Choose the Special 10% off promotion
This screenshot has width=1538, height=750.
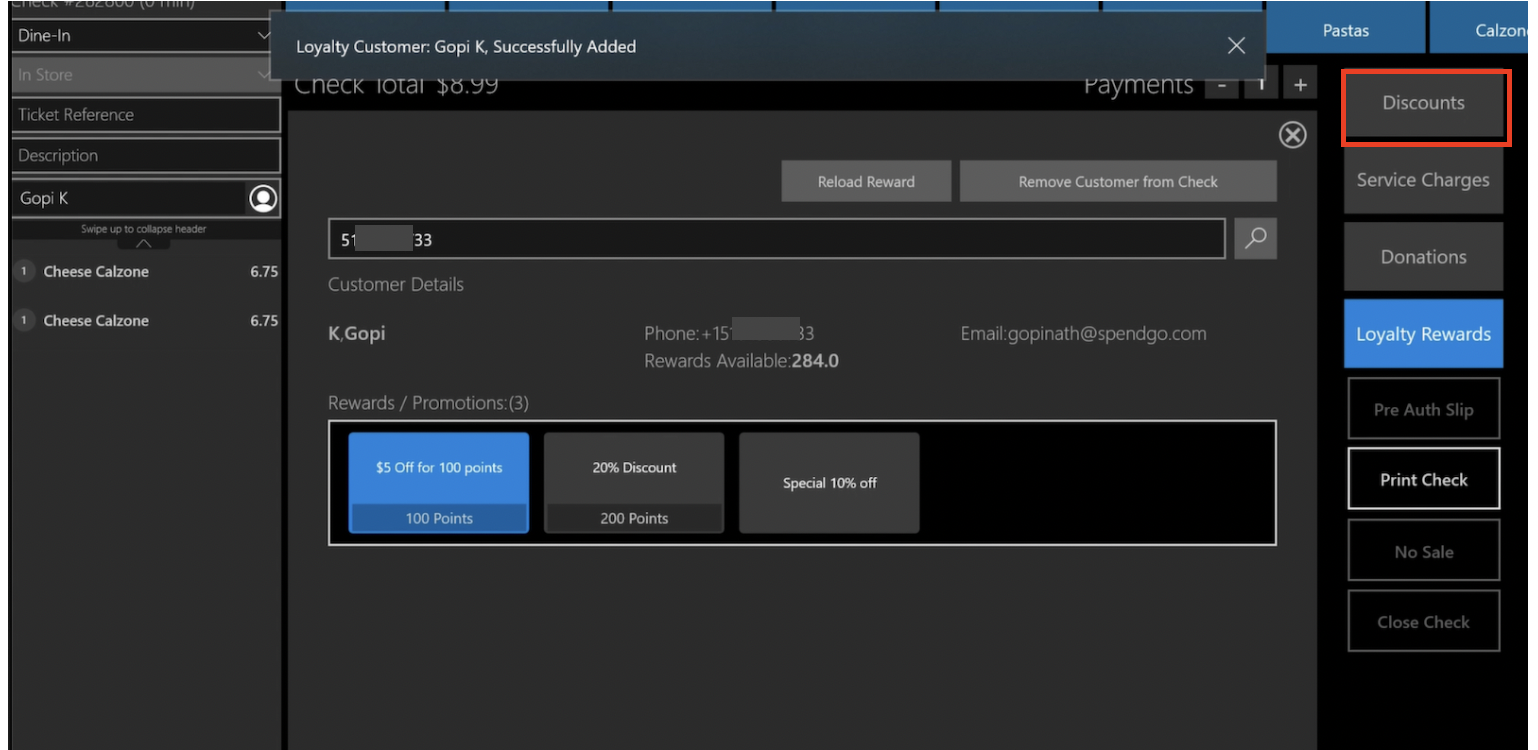829,483
